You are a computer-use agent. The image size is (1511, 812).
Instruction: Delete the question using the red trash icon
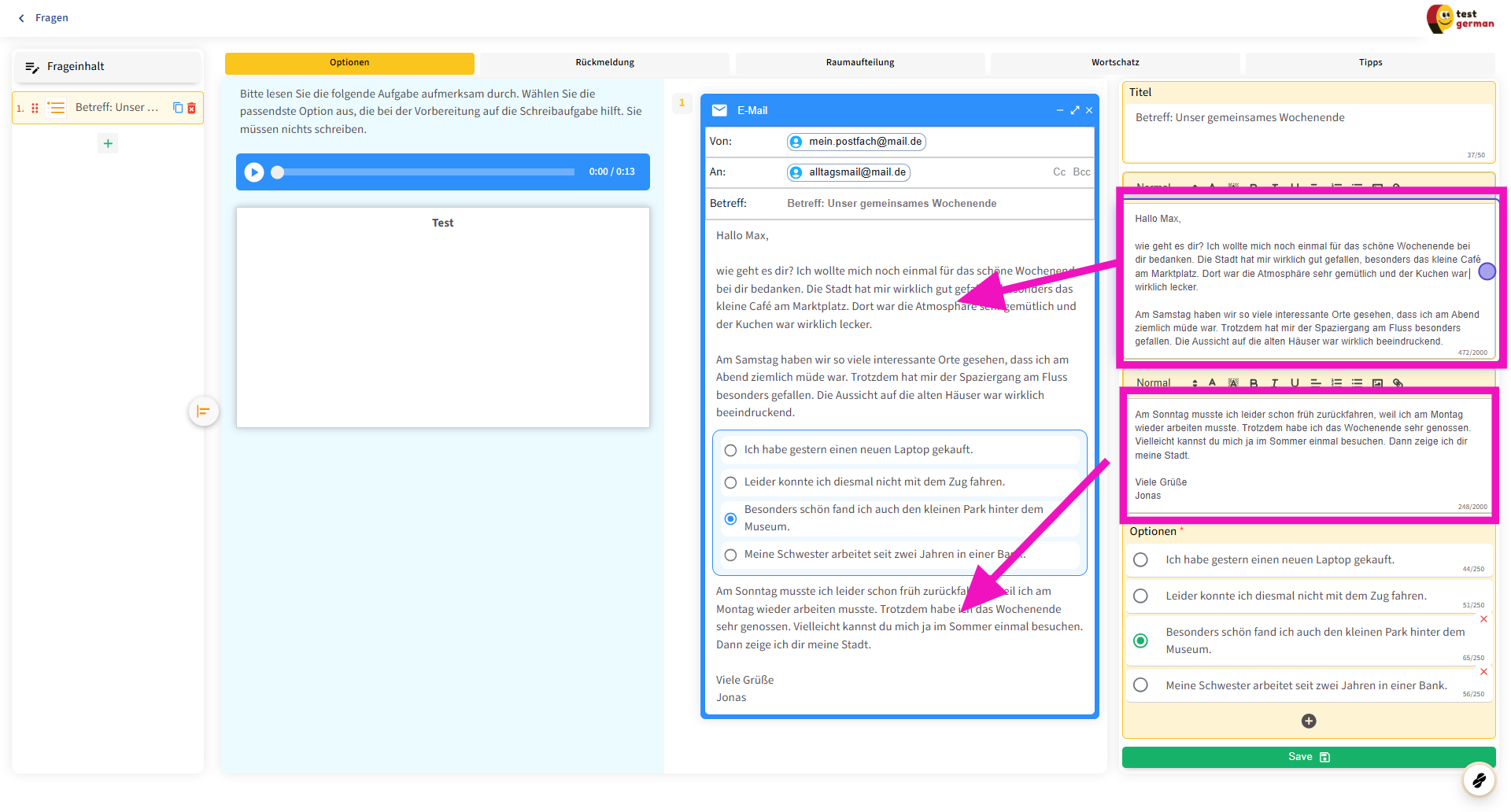click(x=191, y=108)
